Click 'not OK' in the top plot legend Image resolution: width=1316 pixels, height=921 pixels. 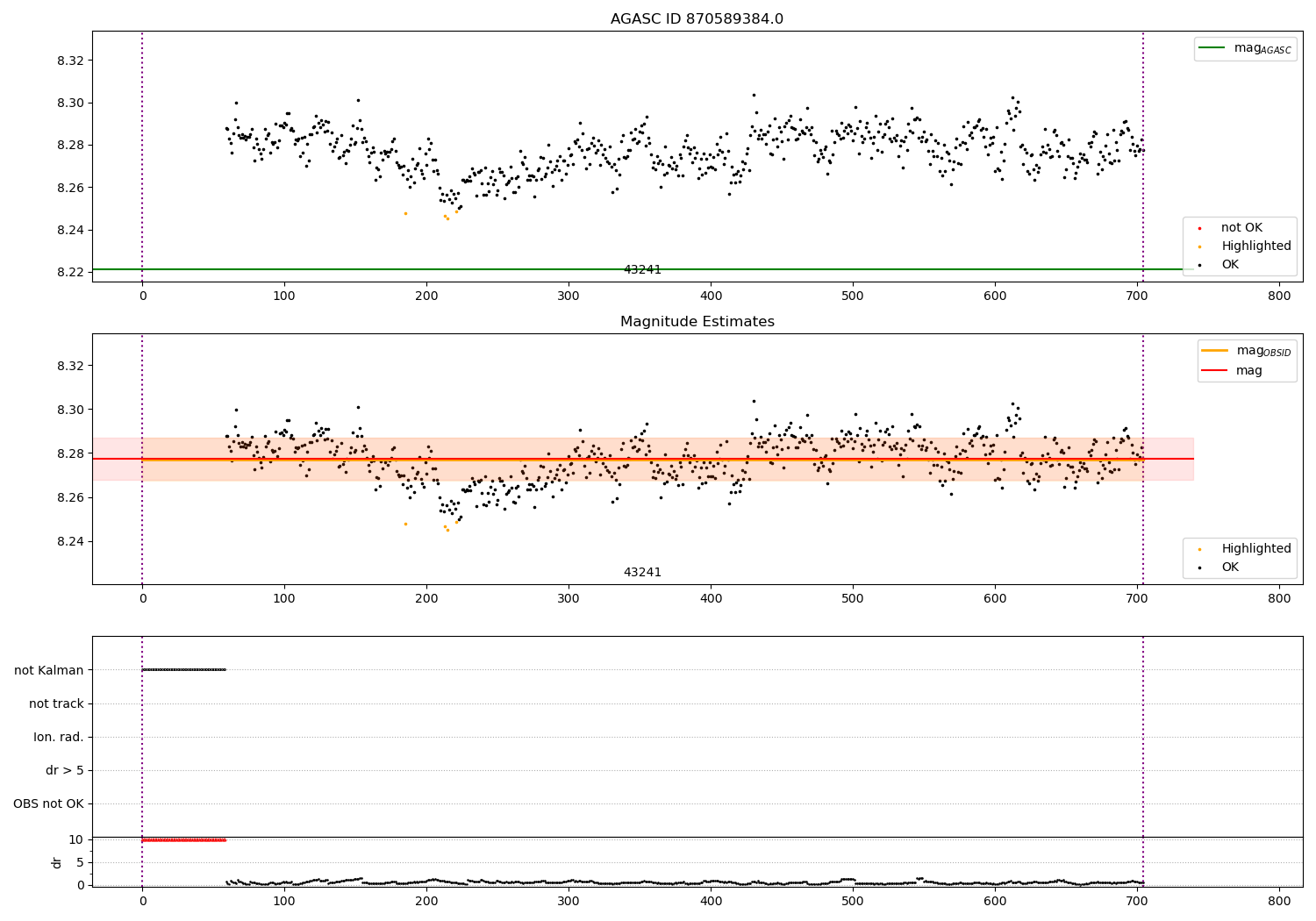[x=1241, y=228]
